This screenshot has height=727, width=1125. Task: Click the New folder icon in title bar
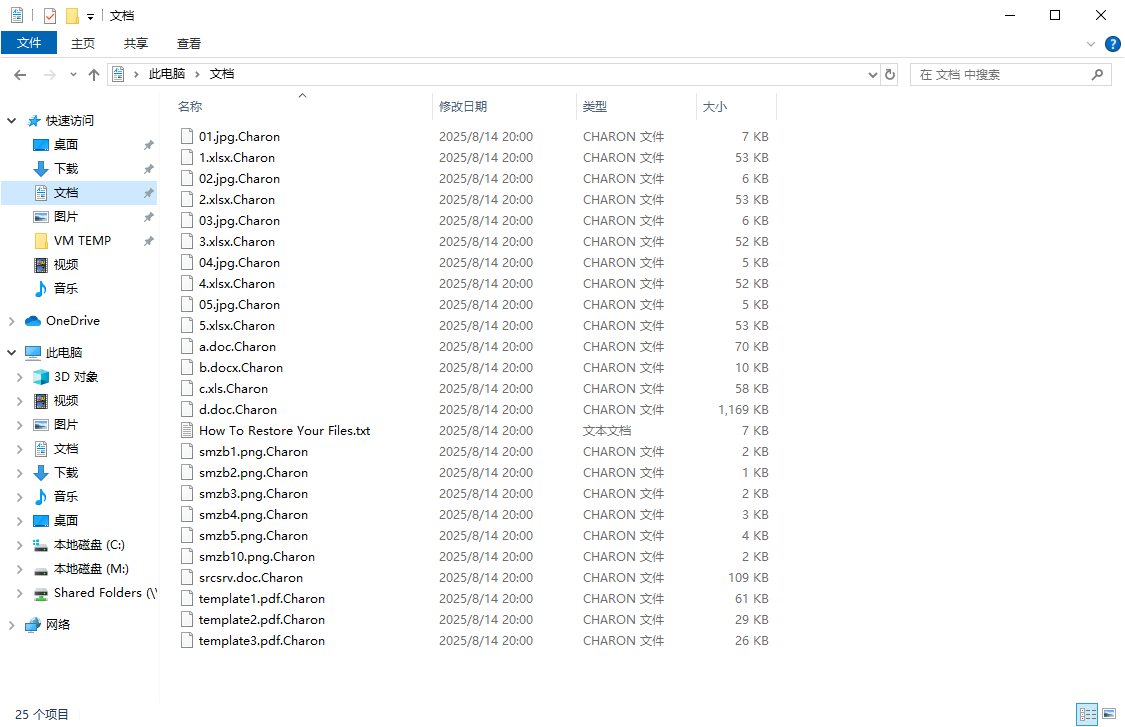72,16
